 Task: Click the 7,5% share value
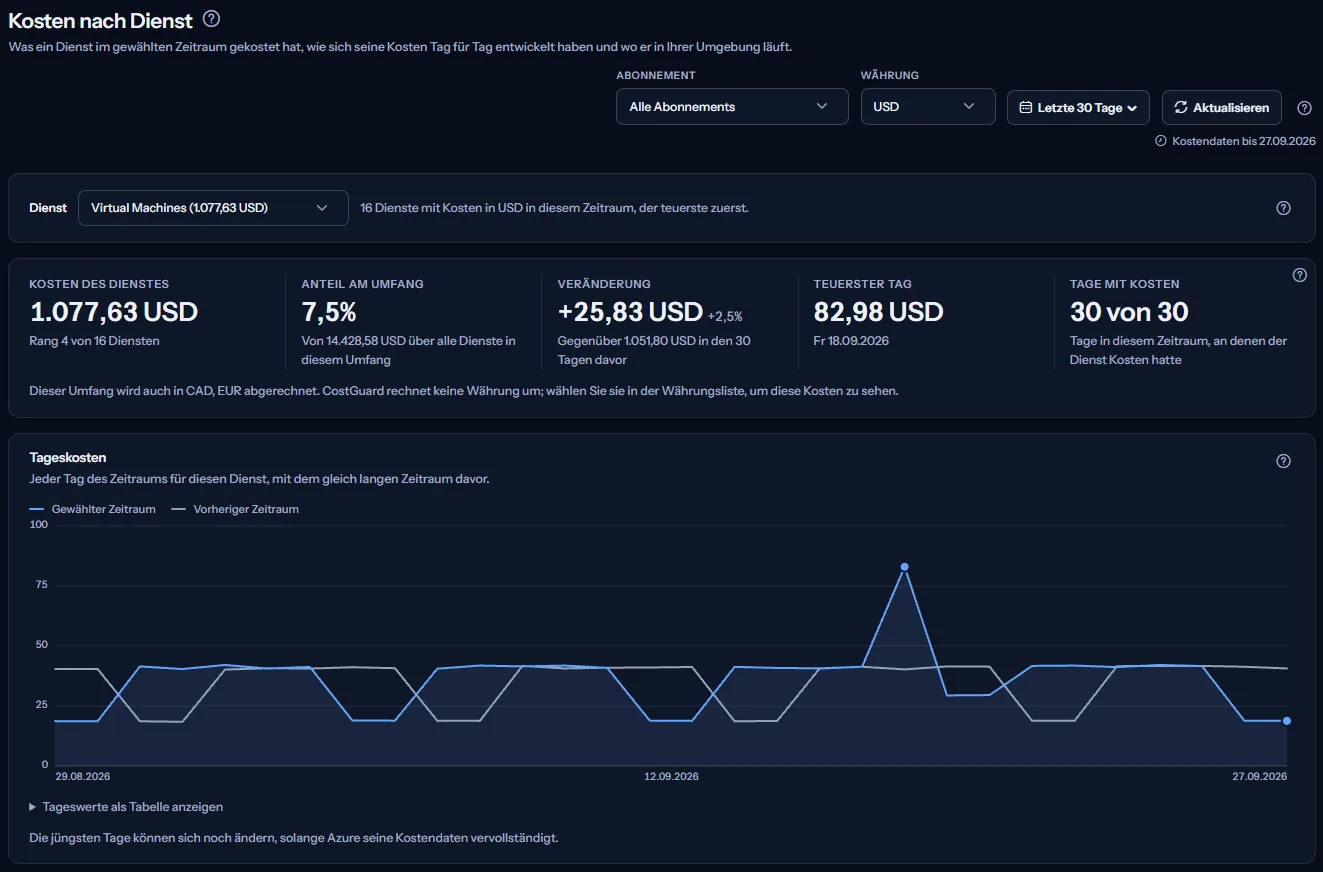[x=329, y=312]
